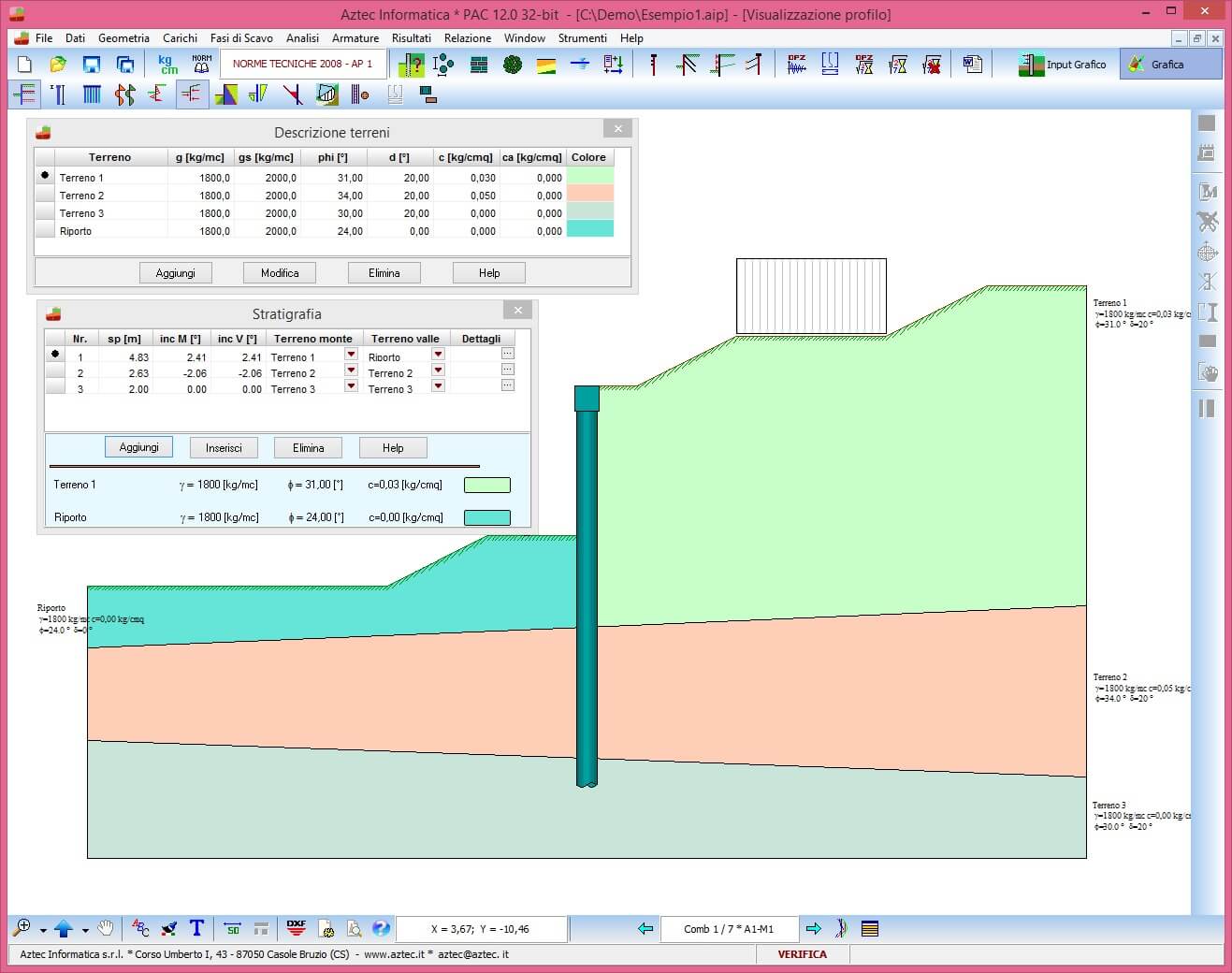Click Modifica in Descrizione terreni
1232x973 pixels.
[x=280, y=273]
